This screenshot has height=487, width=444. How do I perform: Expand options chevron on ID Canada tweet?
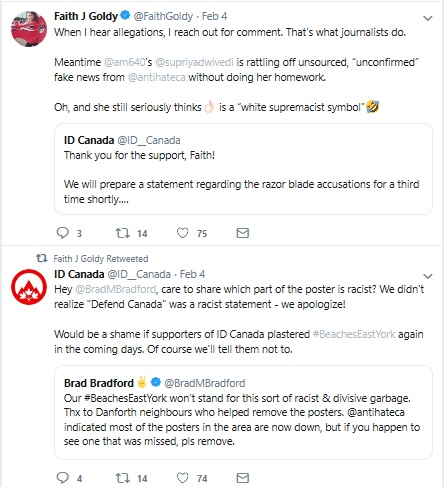click(x=428, y=276)
